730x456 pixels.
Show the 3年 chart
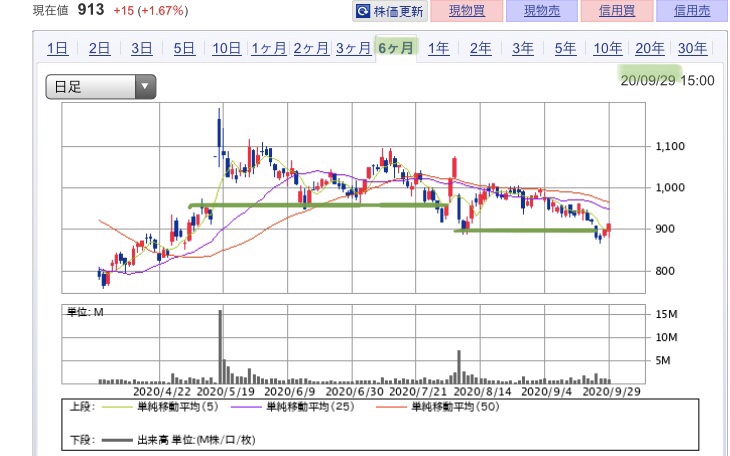click(x=523, y=48)
